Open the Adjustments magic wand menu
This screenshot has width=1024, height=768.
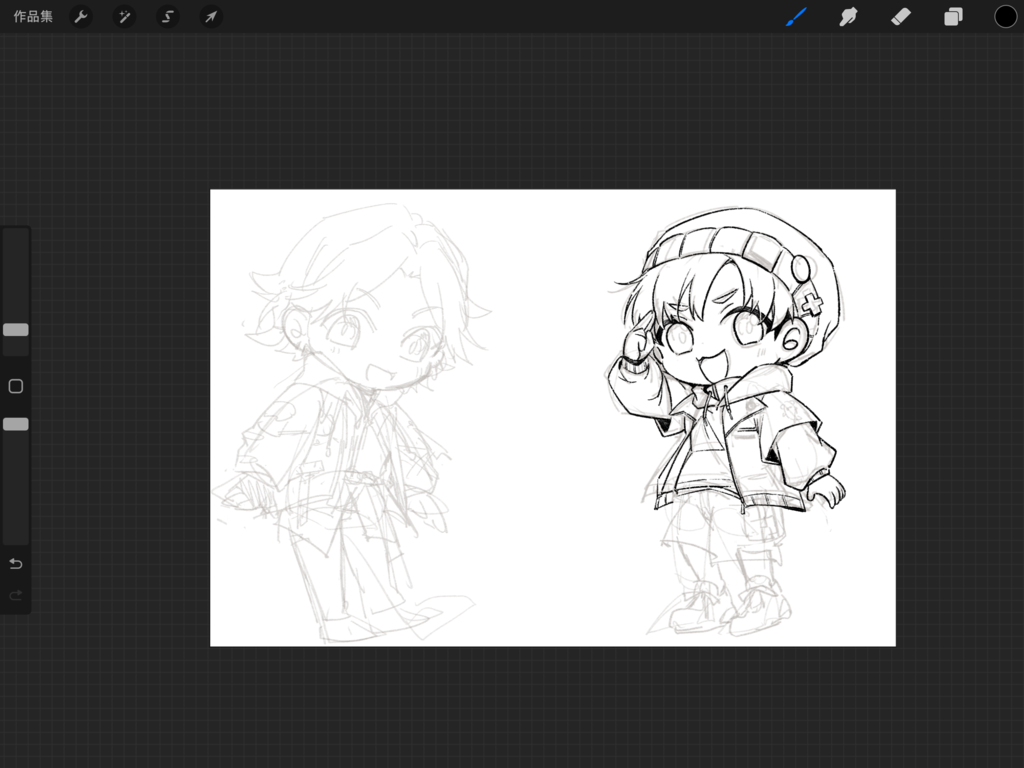[124, 16]
